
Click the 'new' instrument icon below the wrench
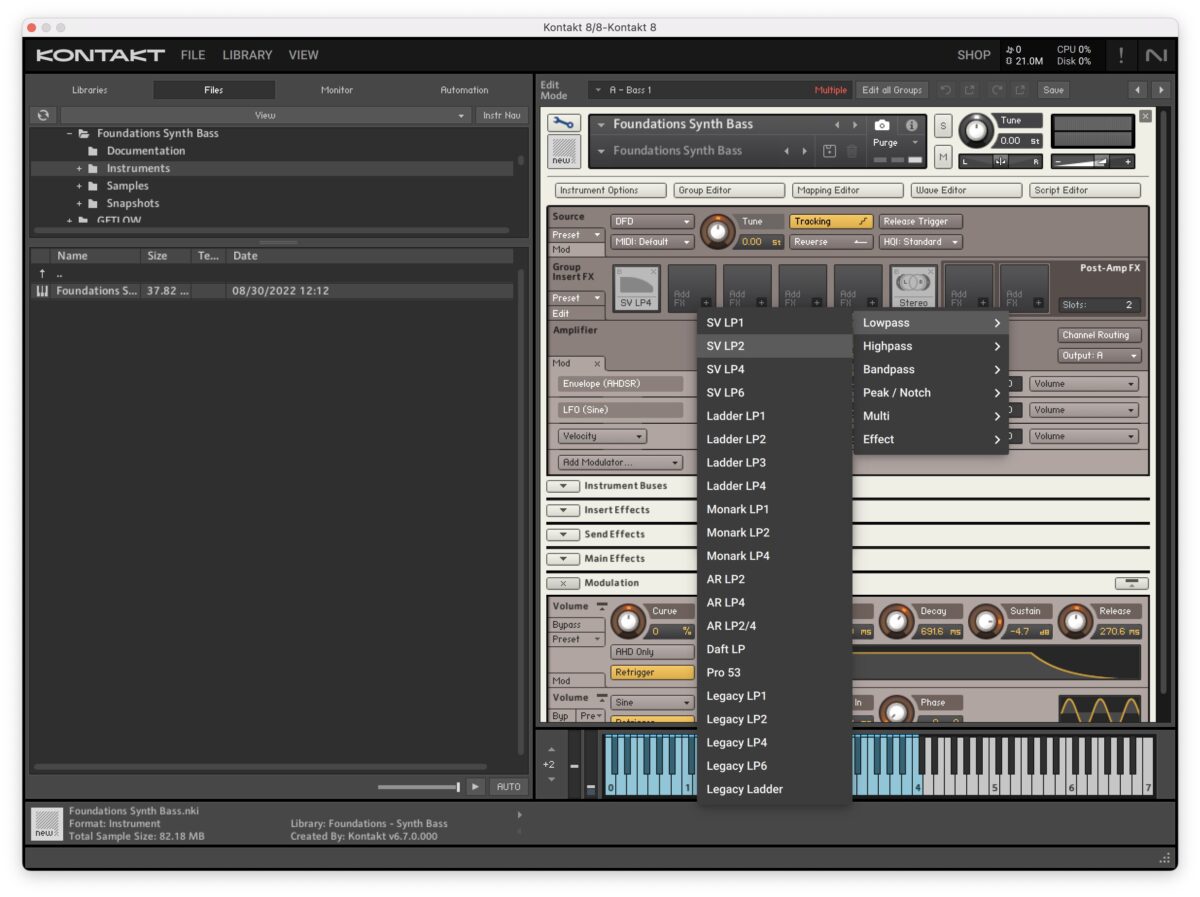565,153
